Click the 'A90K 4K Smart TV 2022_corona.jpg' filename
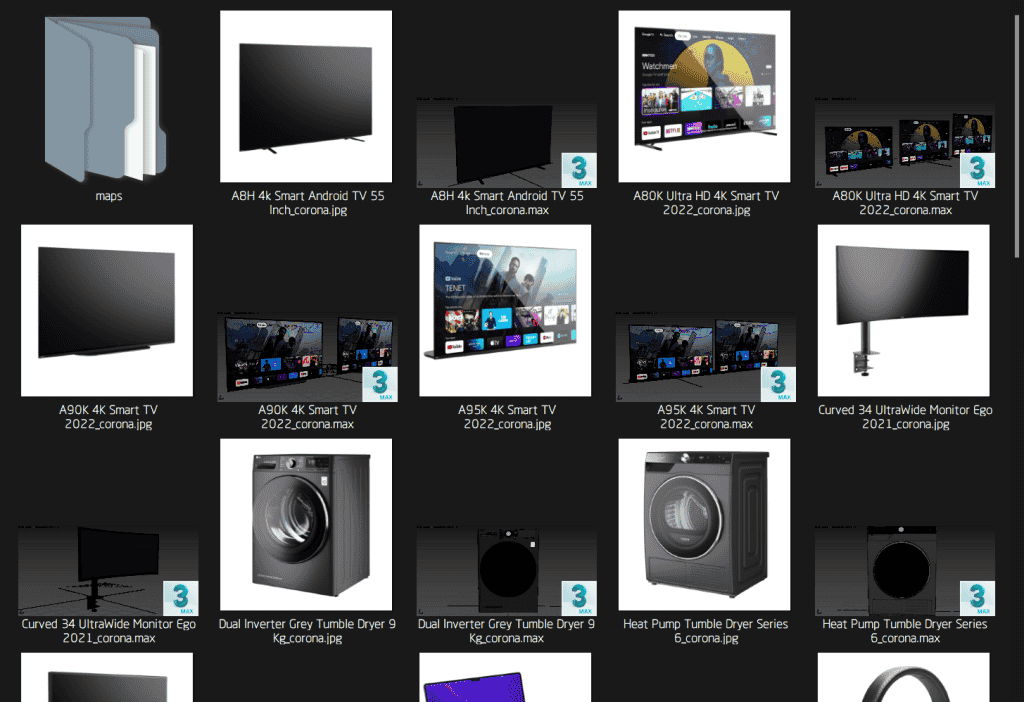 pyautogui.click(x=108, y=417)
